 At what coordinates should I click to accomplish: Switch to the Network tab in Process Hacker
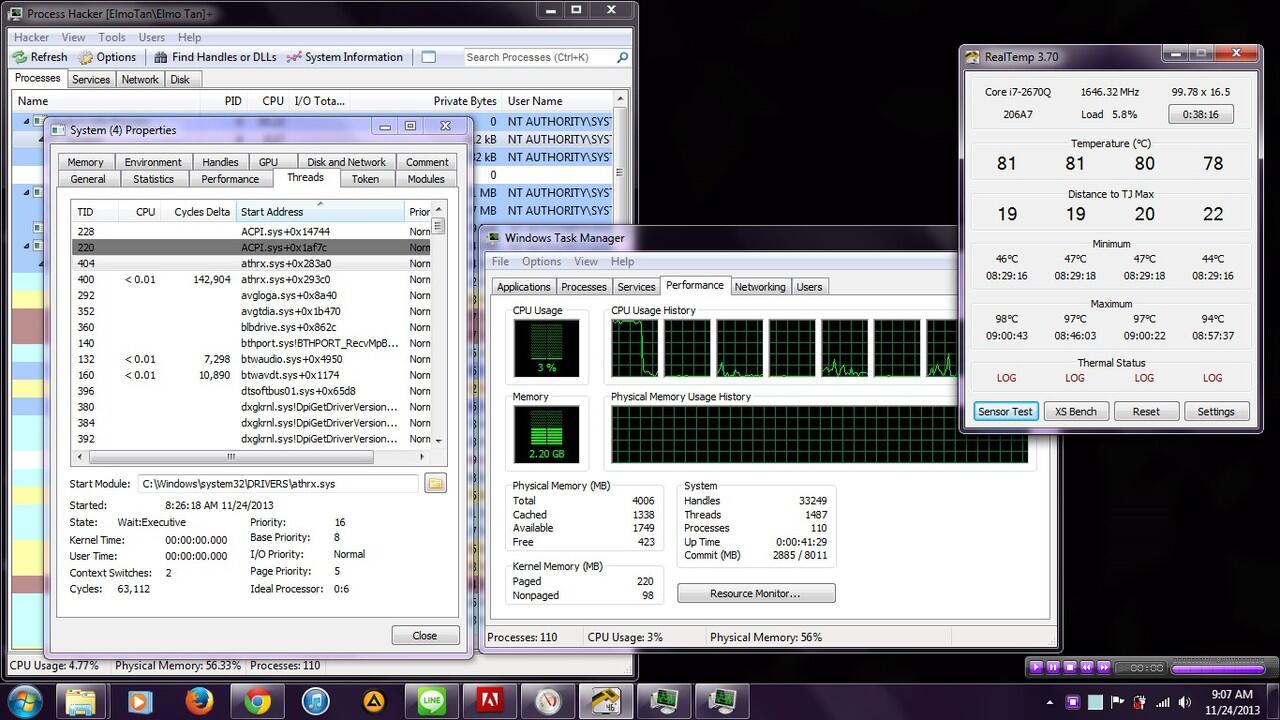point(140,79)
